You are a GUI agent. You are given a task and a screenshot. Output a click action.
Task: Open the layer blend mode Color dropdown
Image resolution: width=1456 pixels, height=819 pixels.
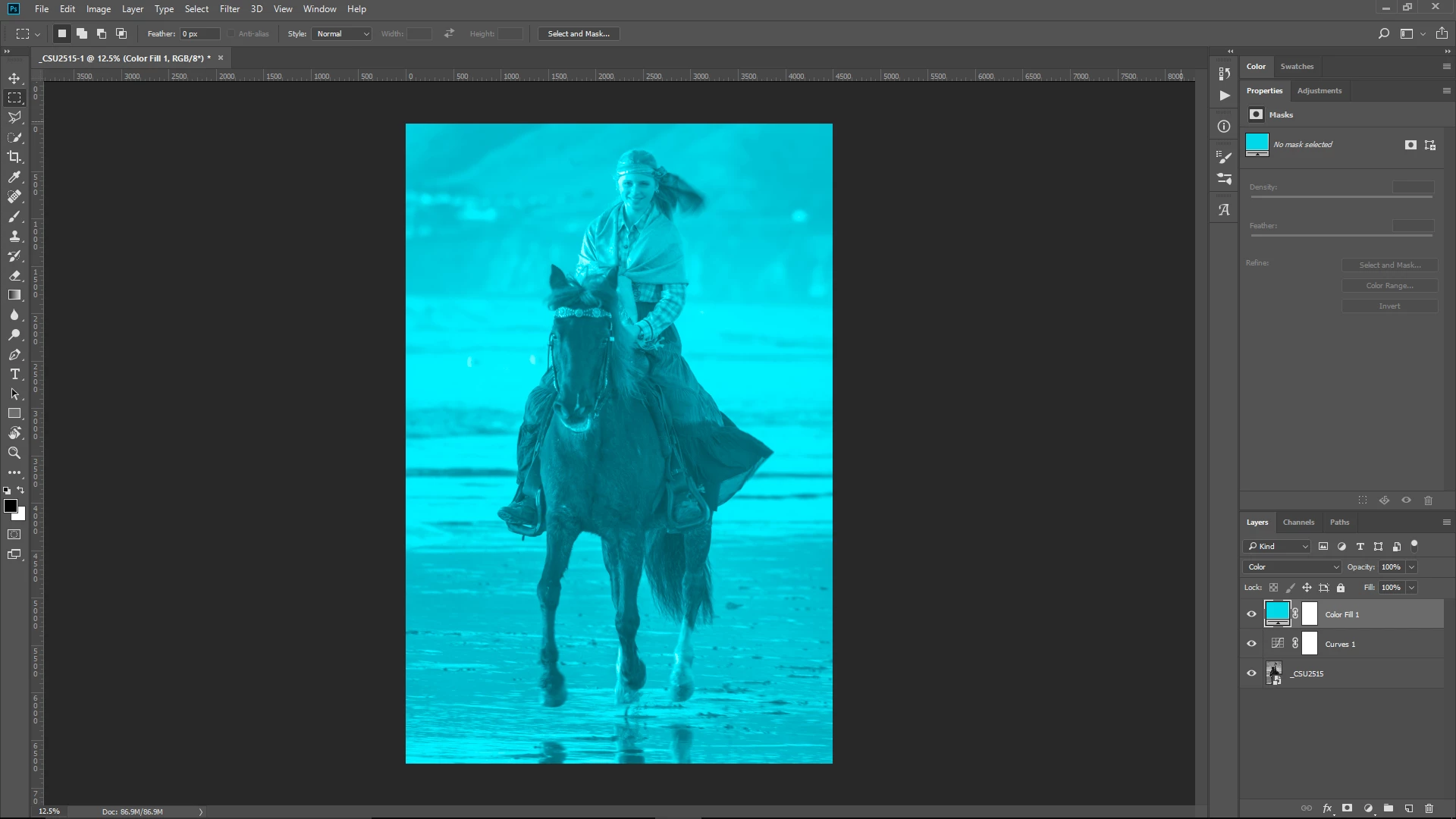(x=1292, y=567)
